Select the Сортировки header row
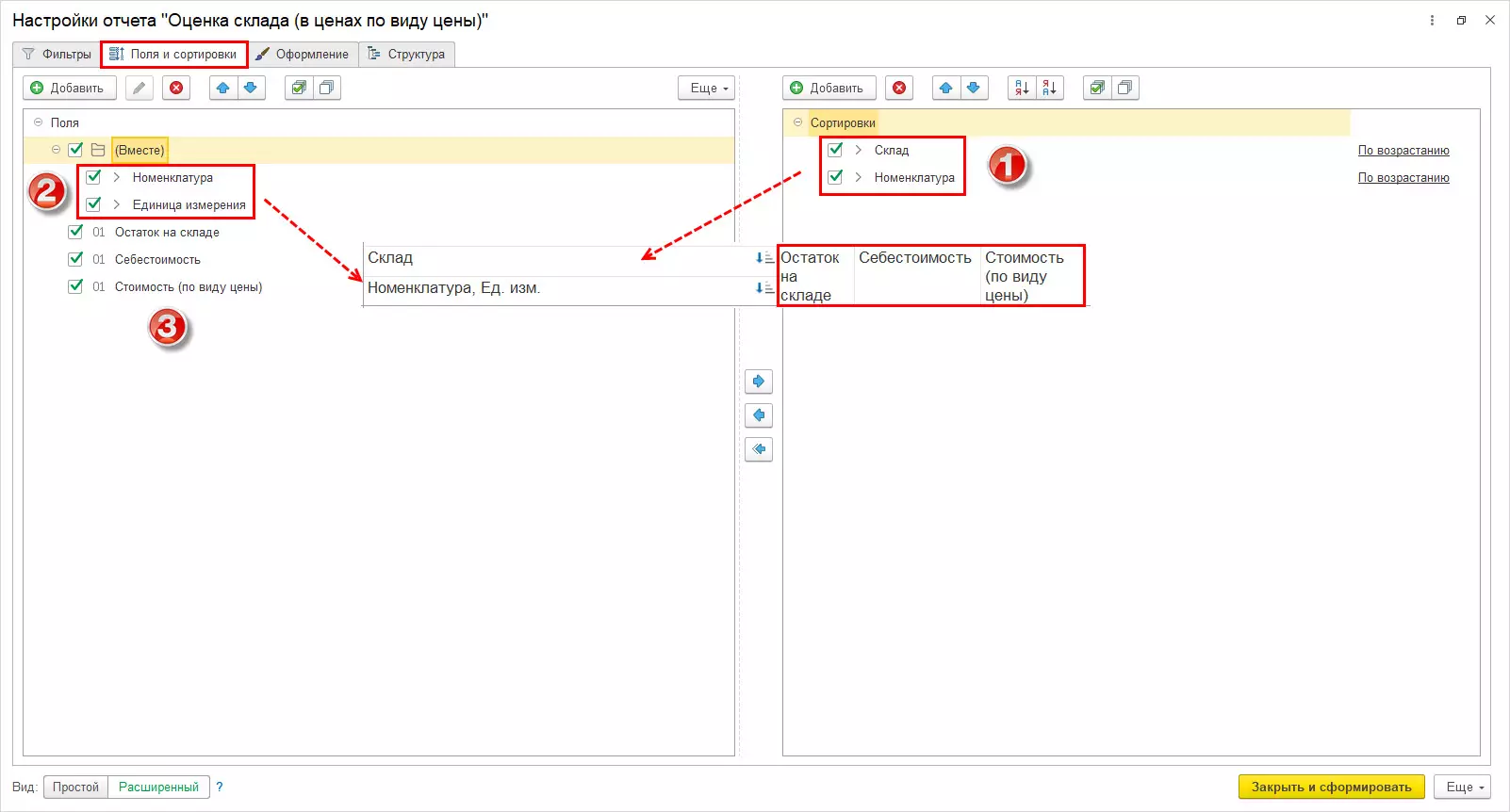Screen dimensions: 1510x812 coord(1067,122)
